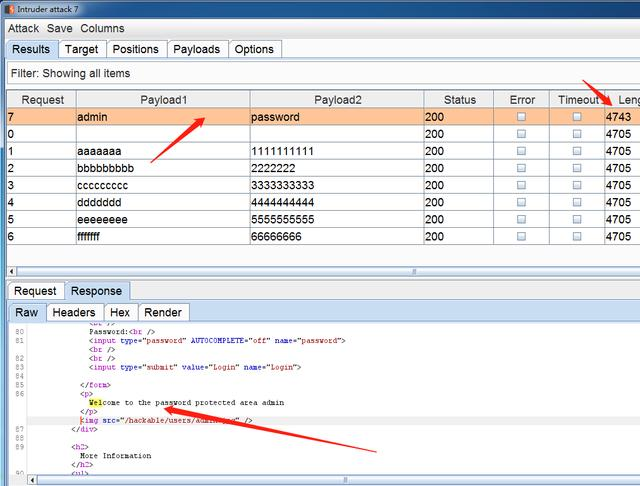Click the Welcome to the password protected area text
640x486 pixels.
click(x=187, y=403)
